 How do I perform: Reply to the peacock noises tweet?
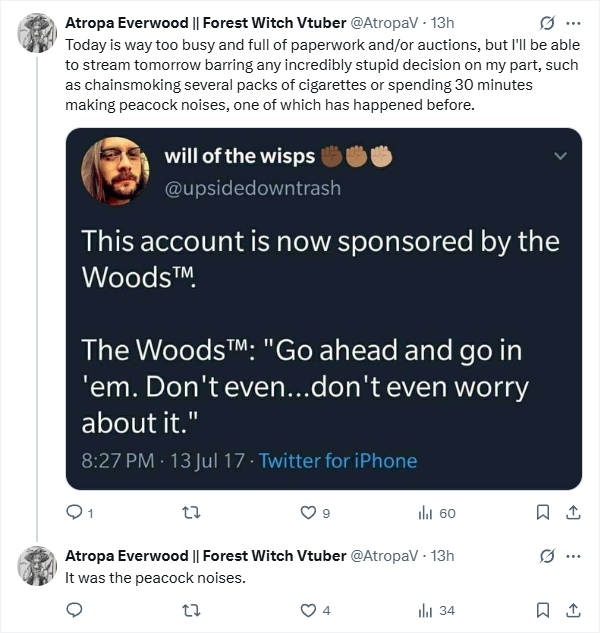[73, 610]
